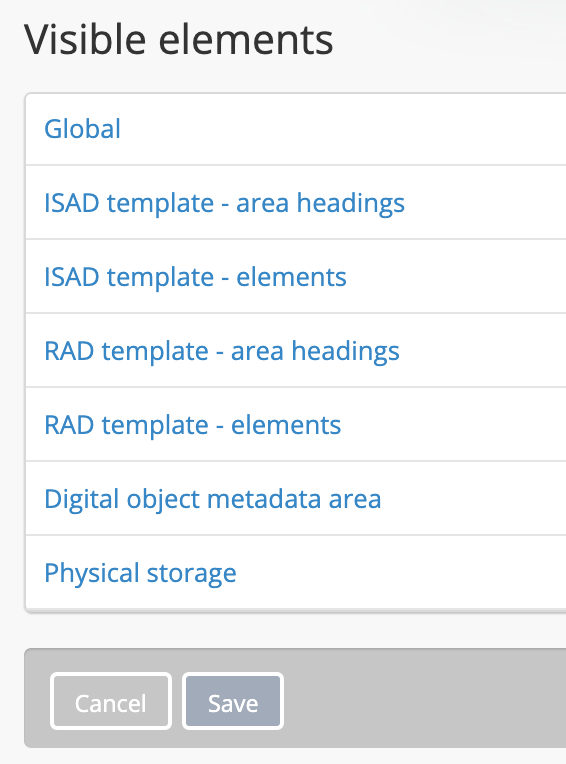Screen dimensions: 566x764
Task: Choose the ISAD area headings row
Action: (296, 202)
